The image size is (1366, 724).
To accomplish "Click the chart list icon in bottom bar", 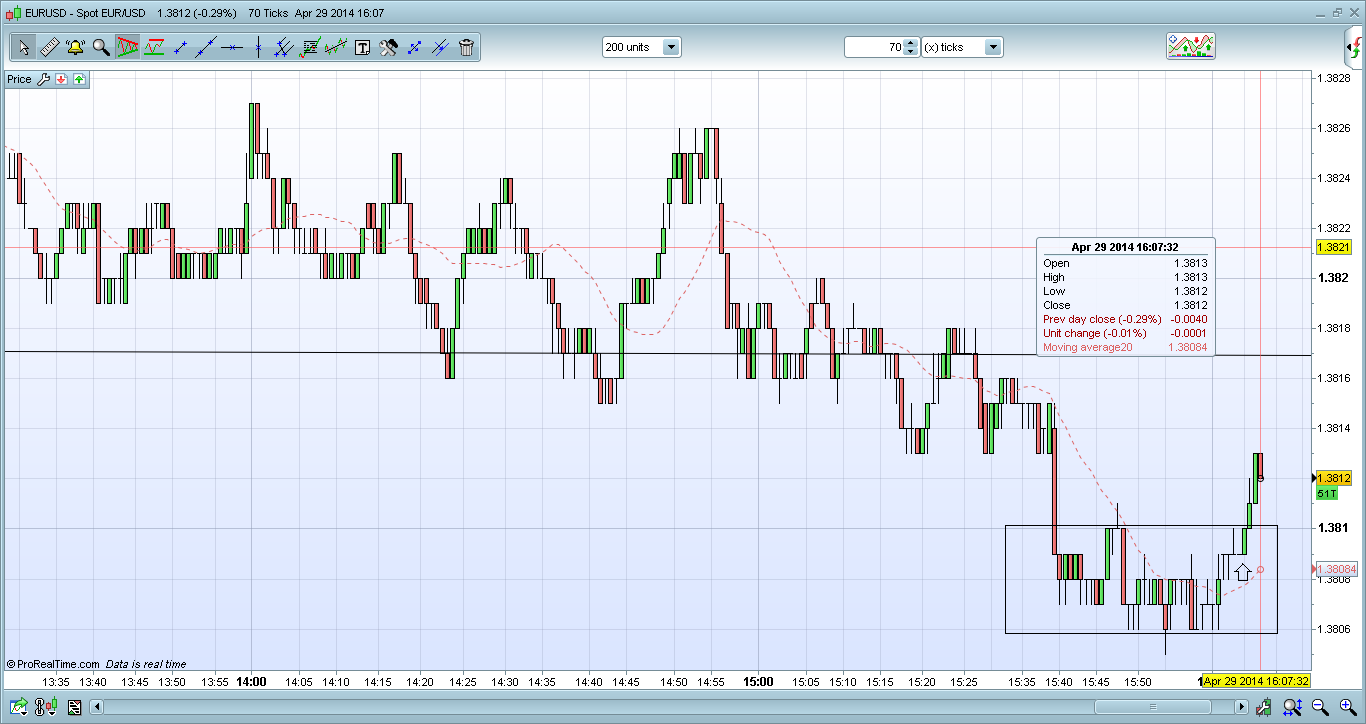I will point(74,708).
